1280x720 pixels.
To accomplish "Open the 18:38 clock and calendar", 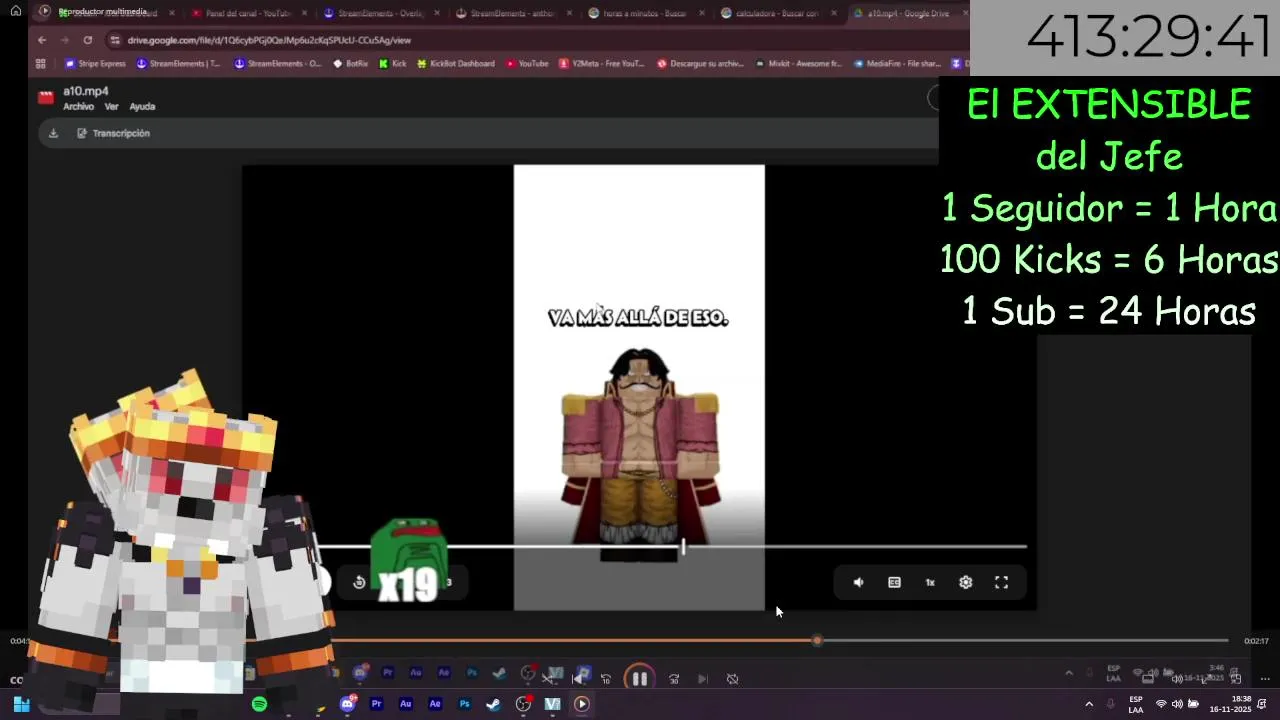I will pyautogui.click(x=1230, y=704).
